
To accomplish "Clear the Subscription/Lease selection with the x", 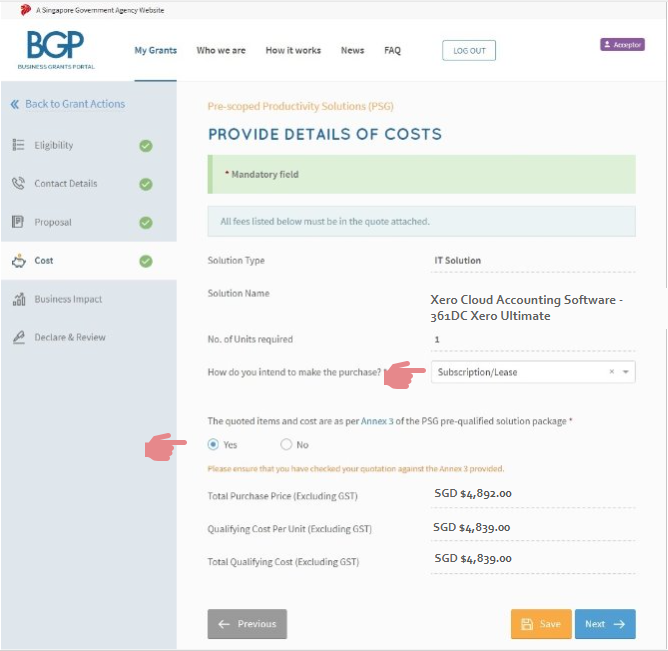I will click(611, 372).
